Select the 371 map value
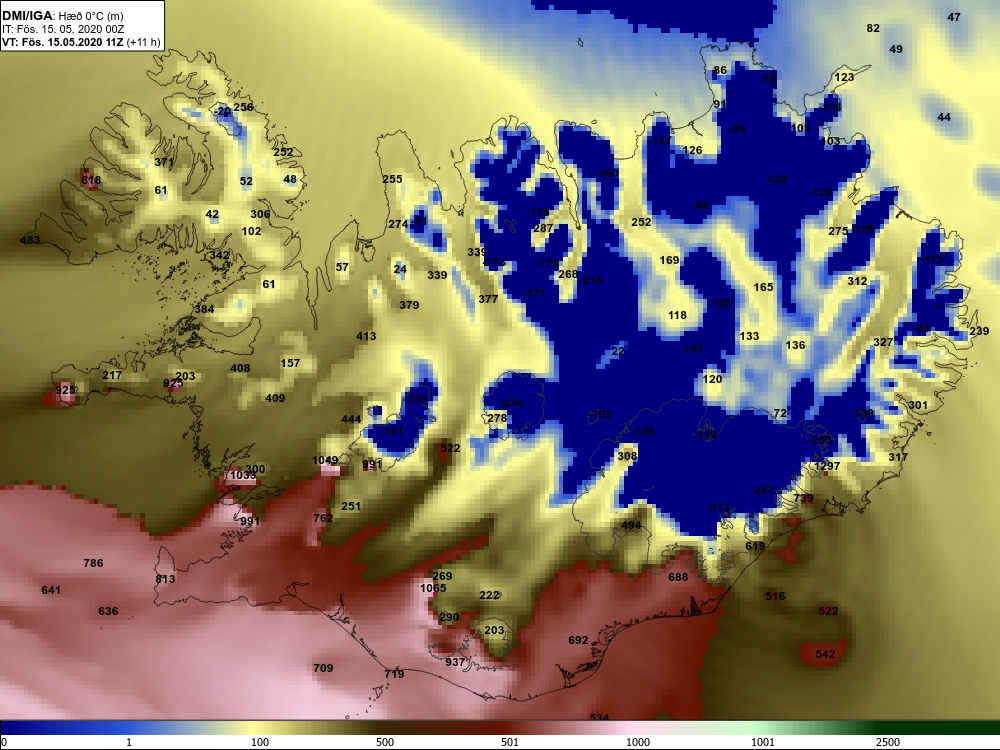 click(164, 163)
